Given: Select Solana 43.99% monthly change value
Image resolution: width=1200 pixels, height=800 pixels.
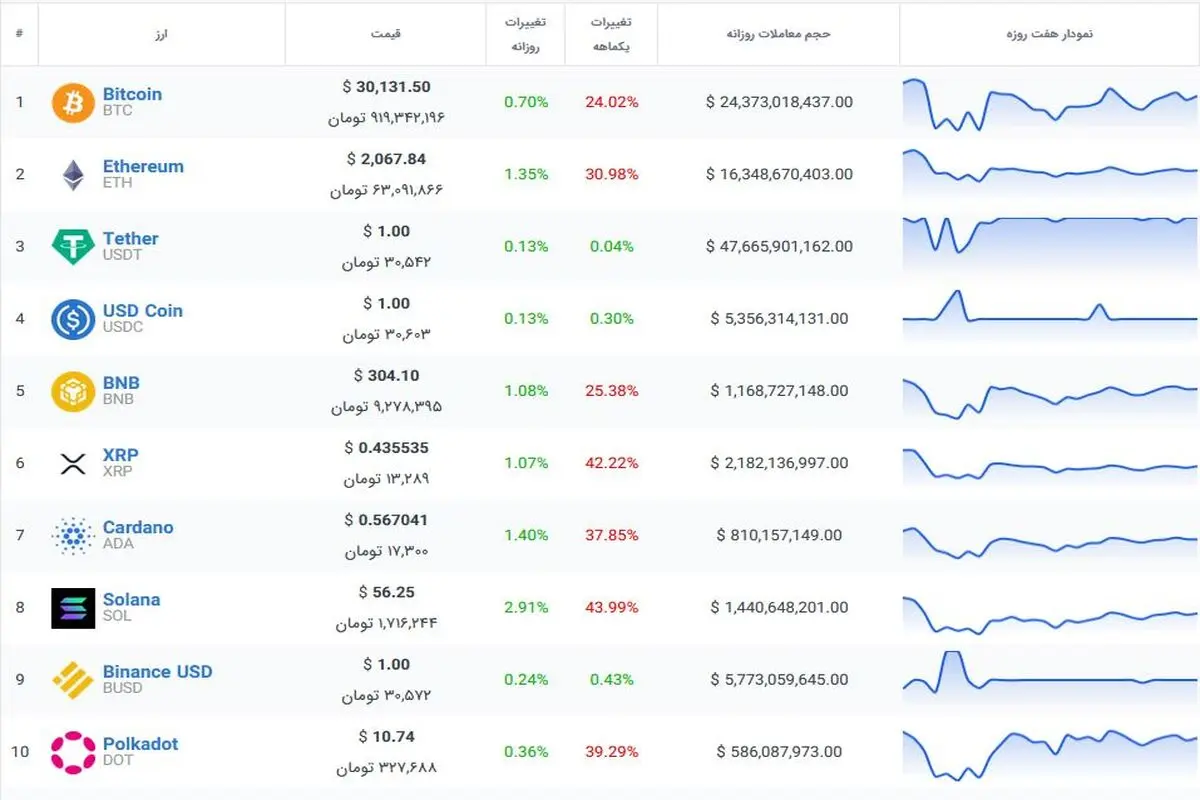Looking at the screenshot, I should (x=611, y=607).
